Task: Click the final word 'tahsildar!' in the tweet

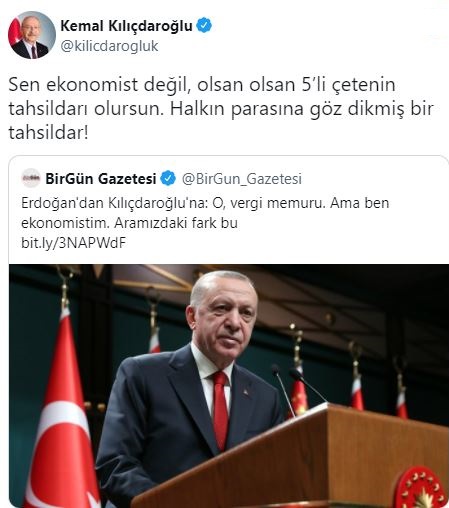Action: [x=48, y=133]
